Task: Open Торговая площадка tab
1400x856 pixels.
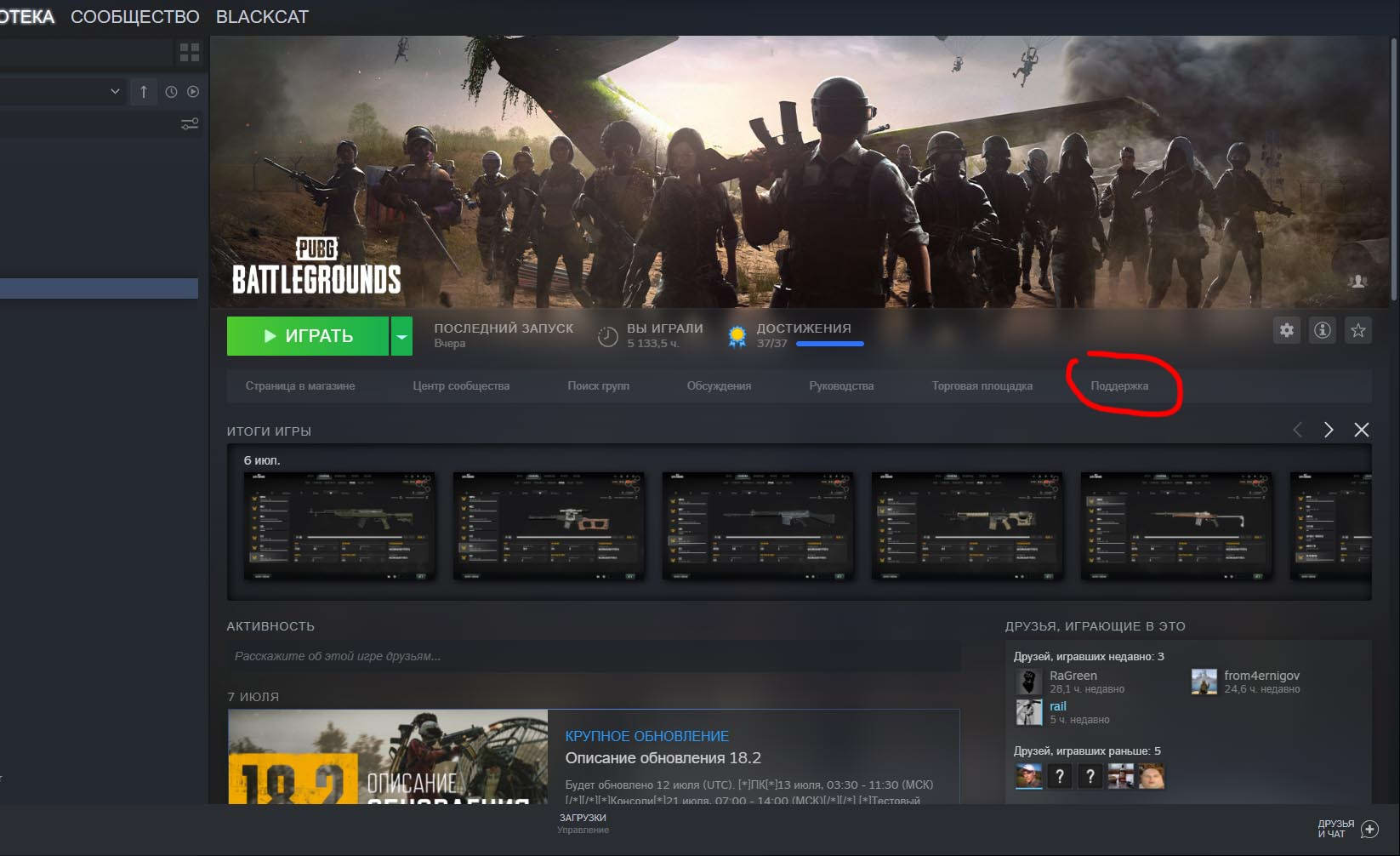Action: point(982,386)
